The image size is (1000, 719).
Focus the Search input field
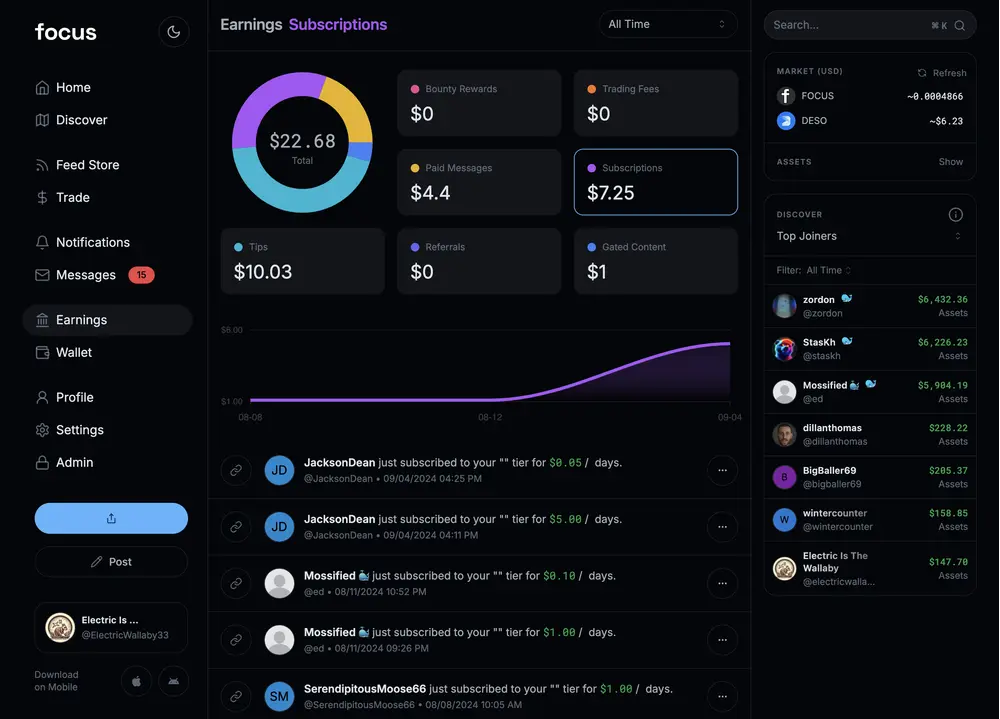click(848, 26)
